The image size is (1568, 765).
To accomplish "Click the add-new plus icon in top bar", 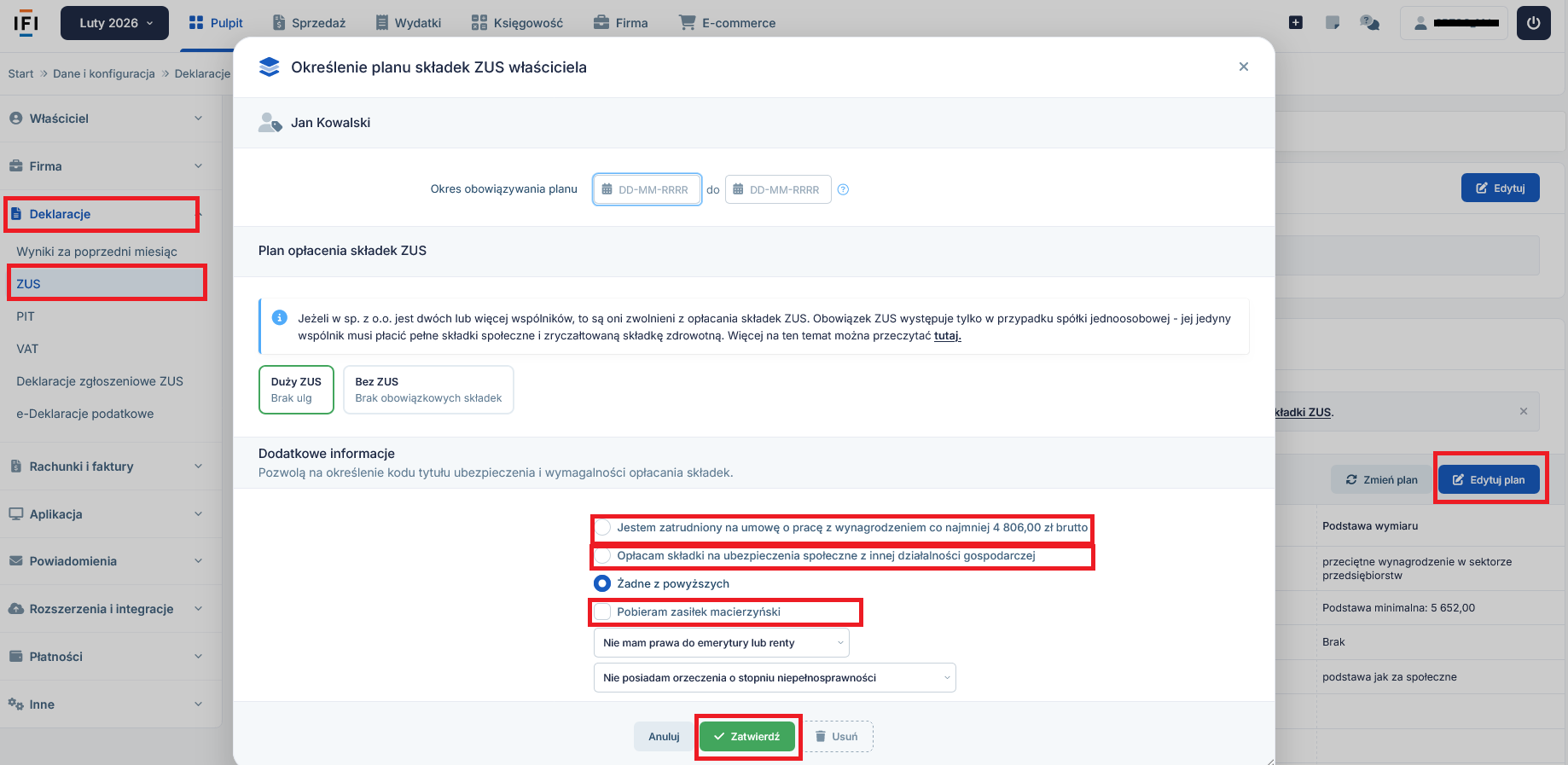I will point(1295,23).
